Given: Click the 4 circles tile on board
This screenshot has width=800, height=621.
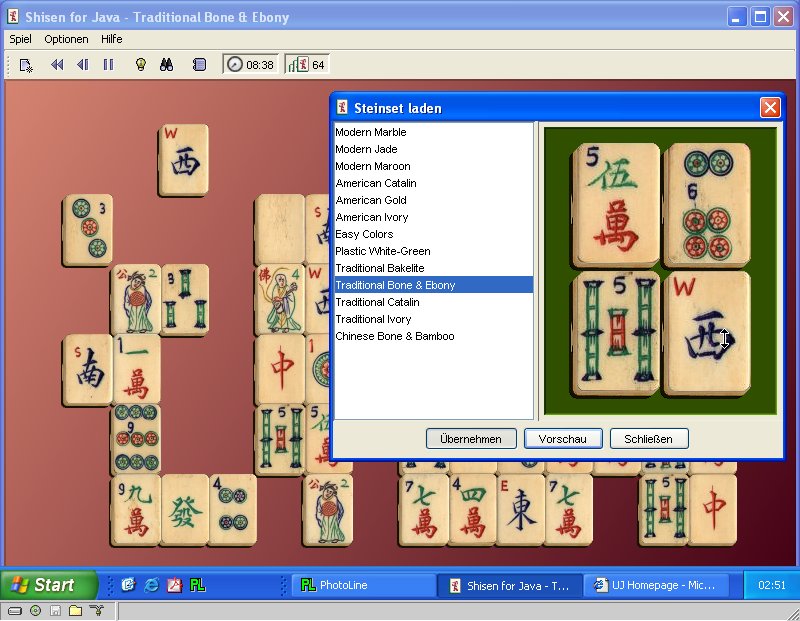Looking at the screenshot, I should (x=233, y=510).
